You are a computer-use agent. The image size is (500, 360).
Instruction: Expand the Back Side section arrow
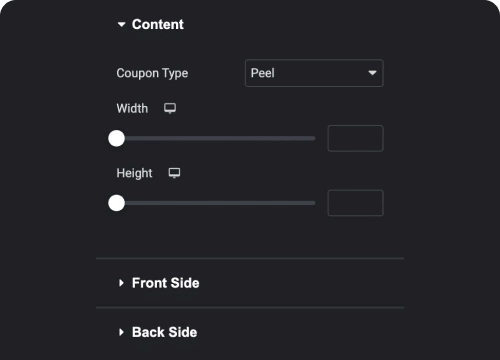tap(121, 332)
